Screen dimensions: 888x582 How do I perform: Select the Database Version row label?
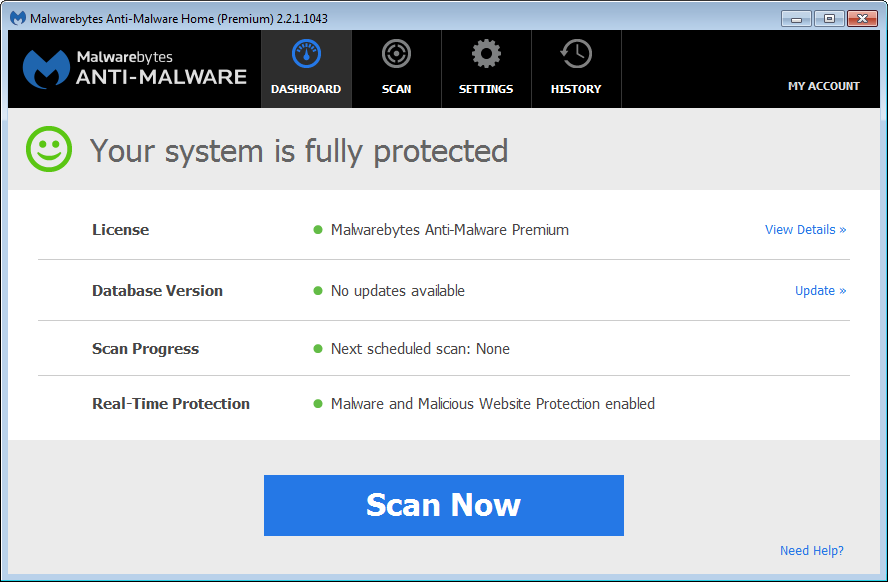(157, 291)
